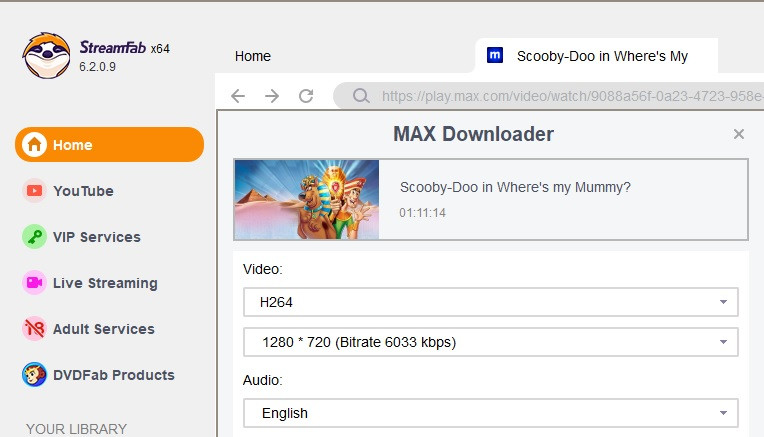Open VIP Services from the sidebar
The width and height of the screenshot is (764, 437).
(96, 237)
